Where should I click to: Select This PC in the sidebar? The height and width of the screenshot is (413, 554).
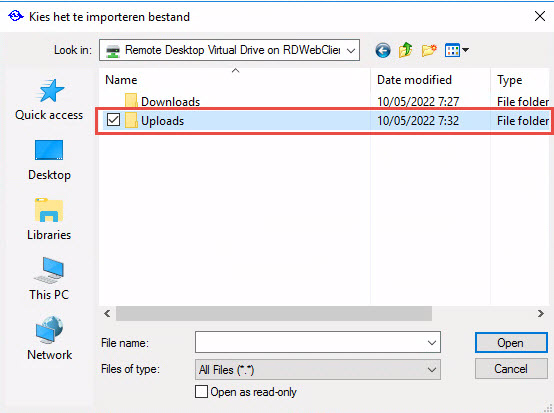click(49, 279)
